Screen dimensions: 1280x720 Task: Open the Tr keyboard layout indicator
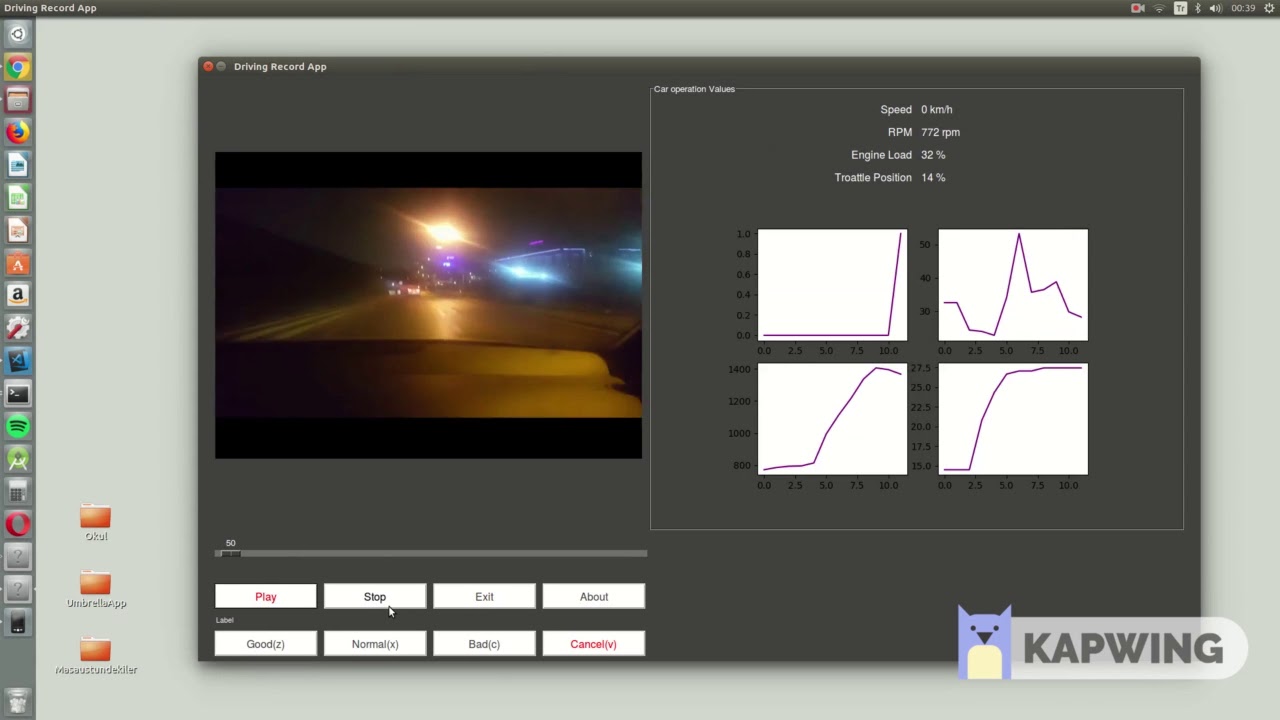click(1180, 8)
